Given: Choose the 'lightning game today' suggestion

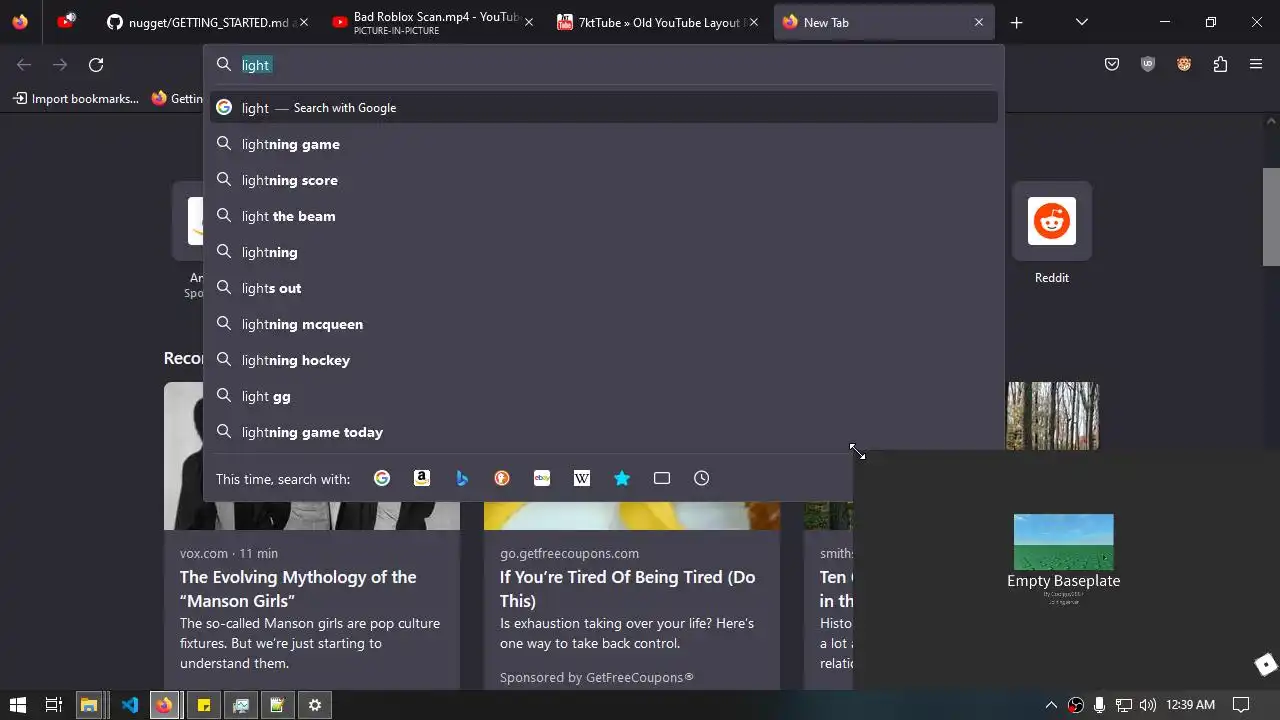Looking at the screenshot, I should 604,432.
